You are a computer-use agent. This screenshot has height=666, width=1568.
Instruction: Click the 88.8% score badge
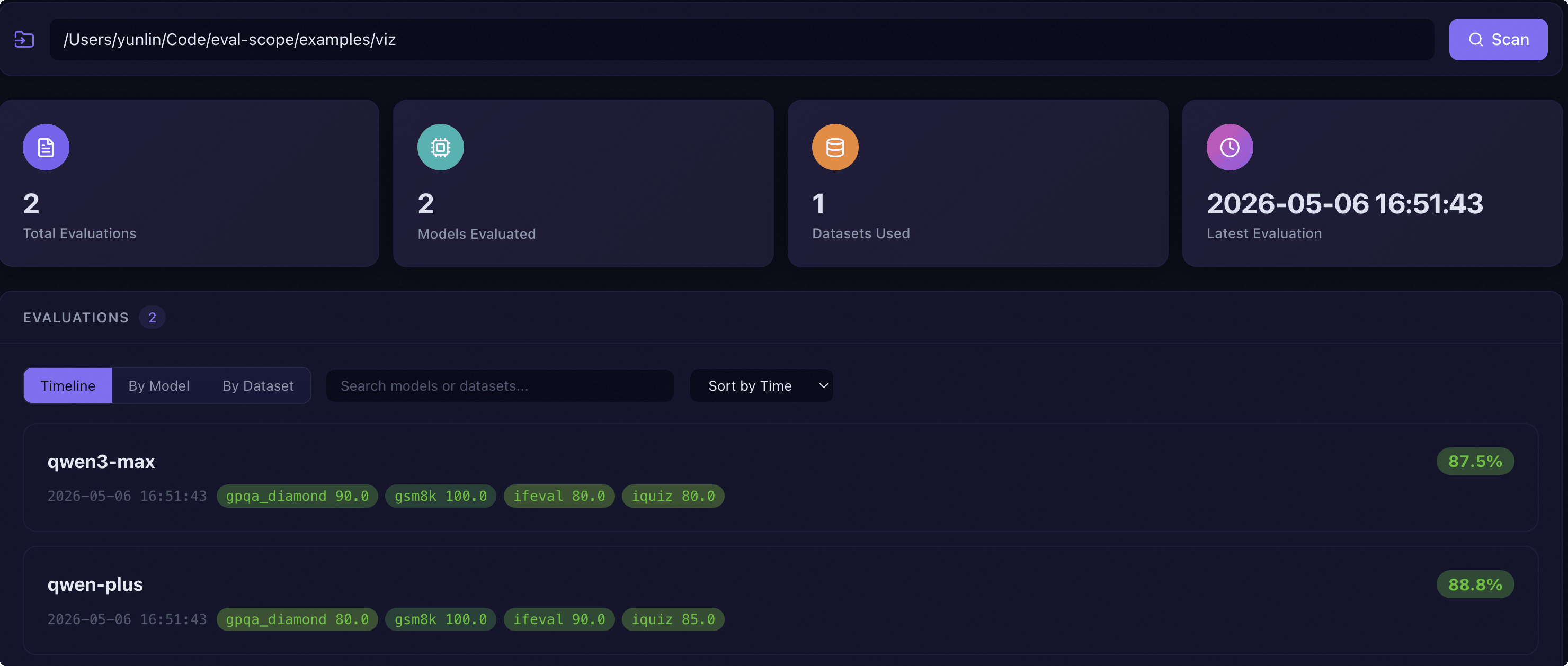point(1475,584)
